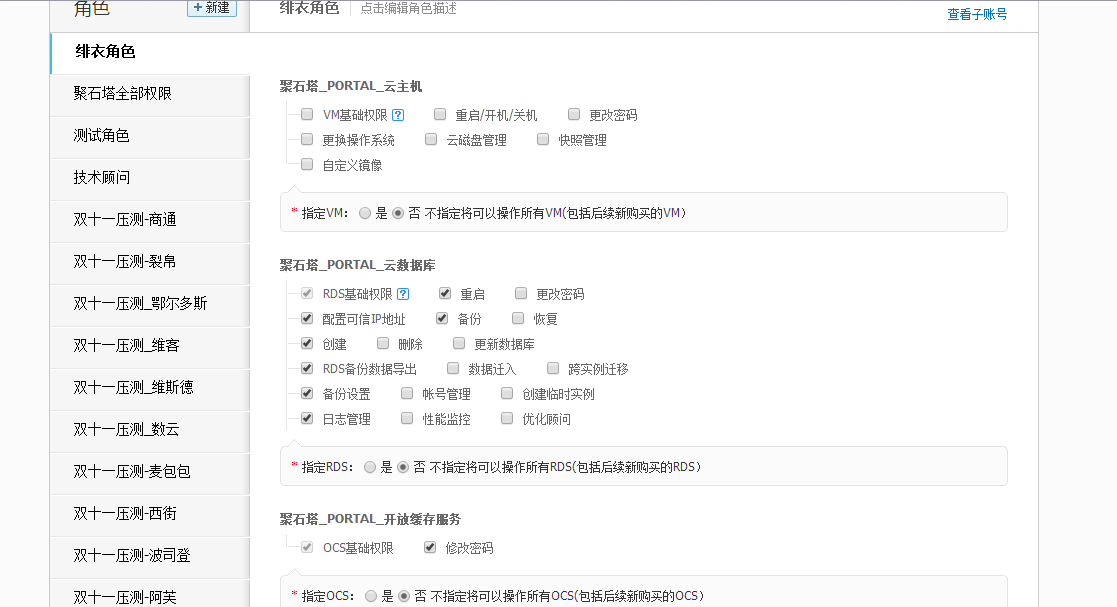Open VM基础权限 help question icon

coord(398,115)
